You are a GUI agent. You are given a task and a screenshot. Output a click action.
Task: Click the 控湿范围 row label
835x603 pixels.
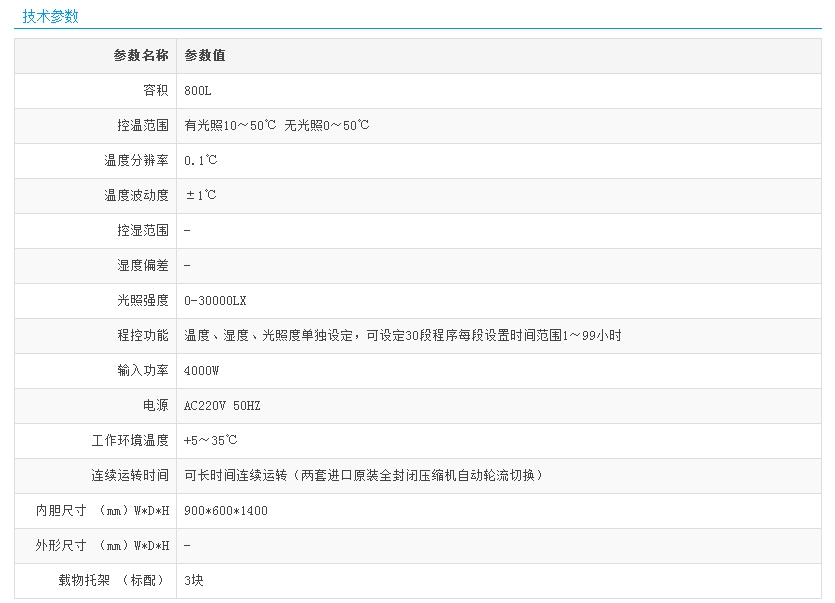[142, 231]
